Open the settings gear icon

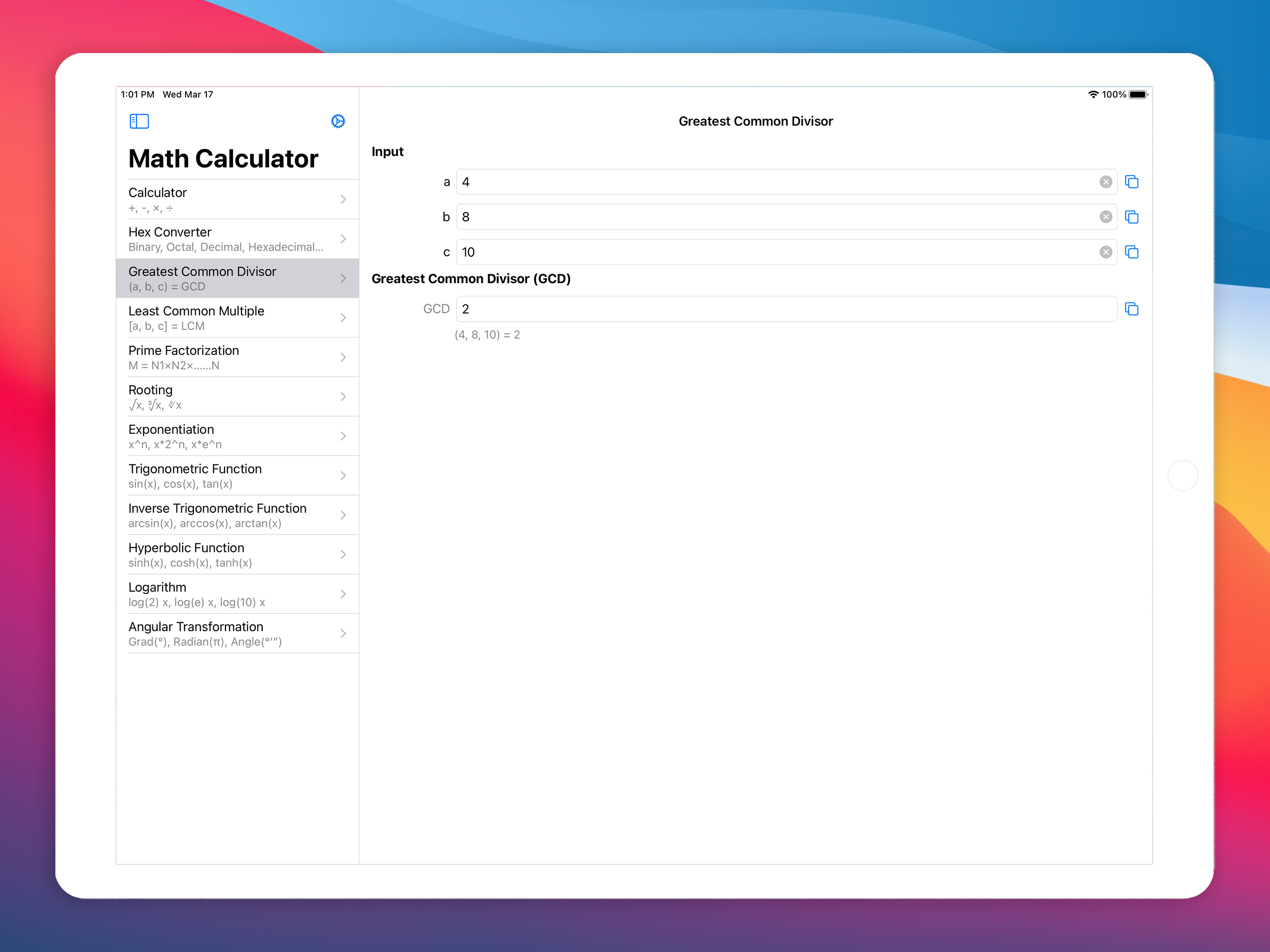click(338, 121)
